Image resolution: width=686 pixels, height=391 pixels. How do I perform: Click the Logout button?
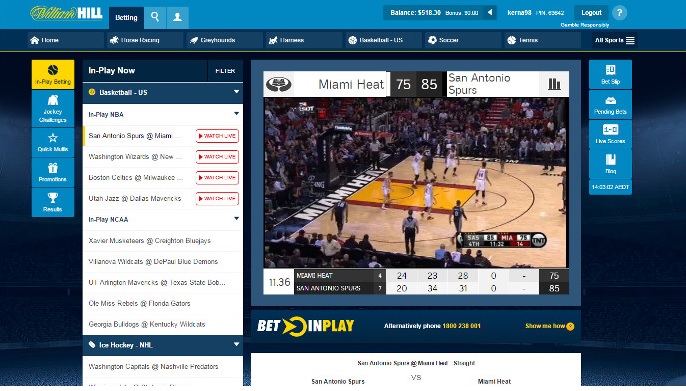tap(591, 13)
